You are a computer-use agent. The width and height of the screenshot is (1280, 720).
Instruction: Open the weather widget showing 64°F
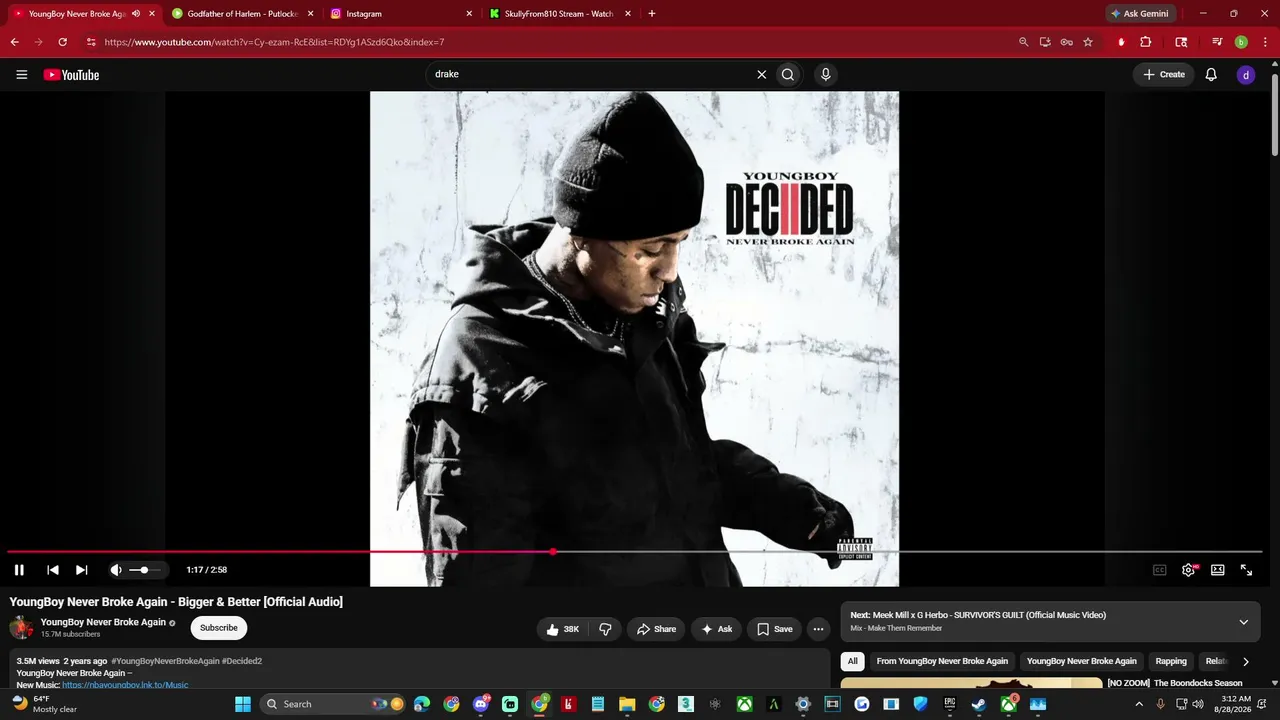45,704
